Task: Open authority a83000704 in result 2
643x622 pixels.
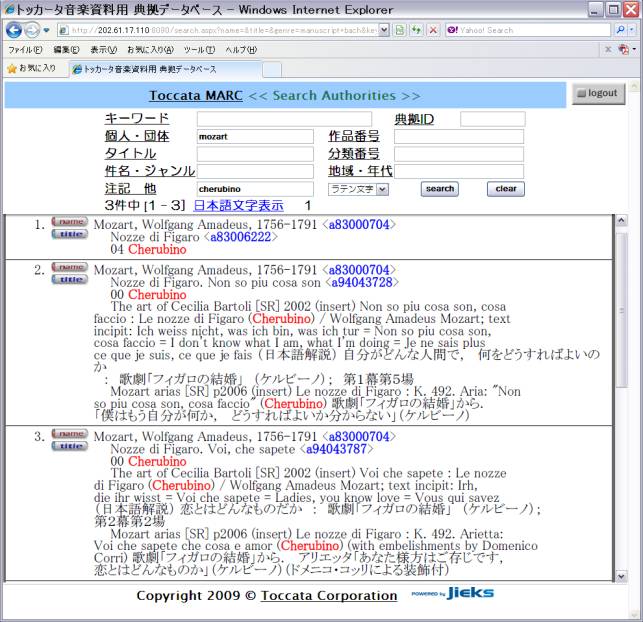Action: click(x=359, y=270)
